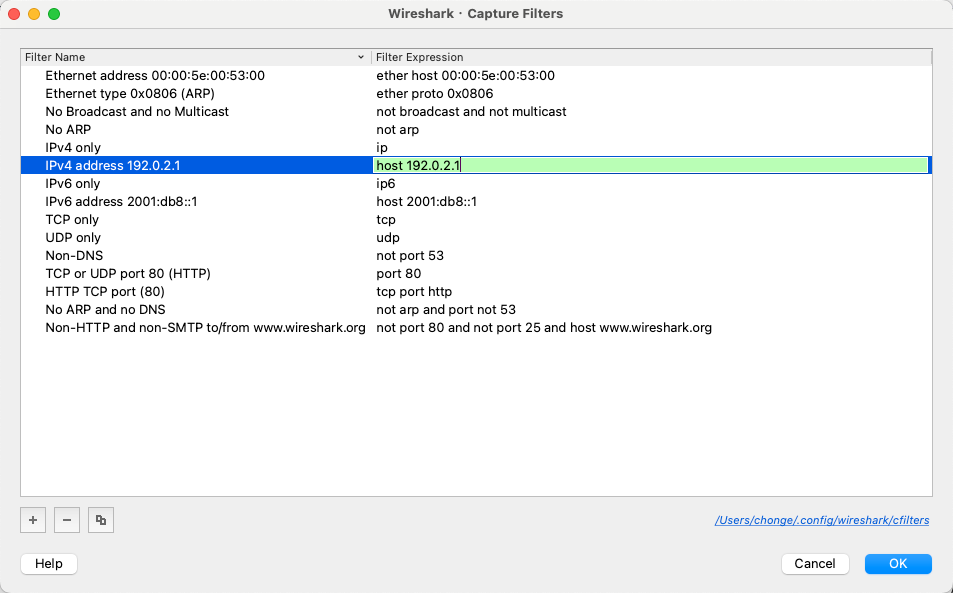Click the plus icon to add filter
The image size is (953, 593).
[33, 520]
